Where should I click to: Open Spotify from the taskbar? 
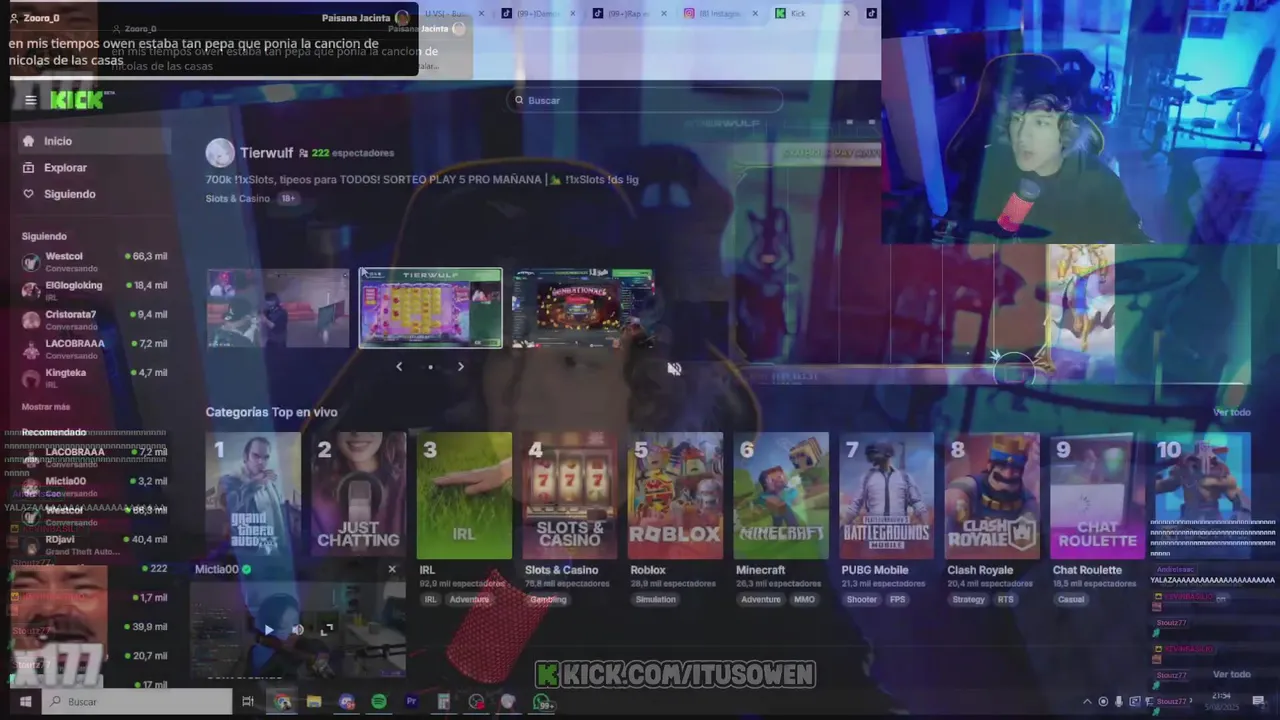tap(379, 702)
